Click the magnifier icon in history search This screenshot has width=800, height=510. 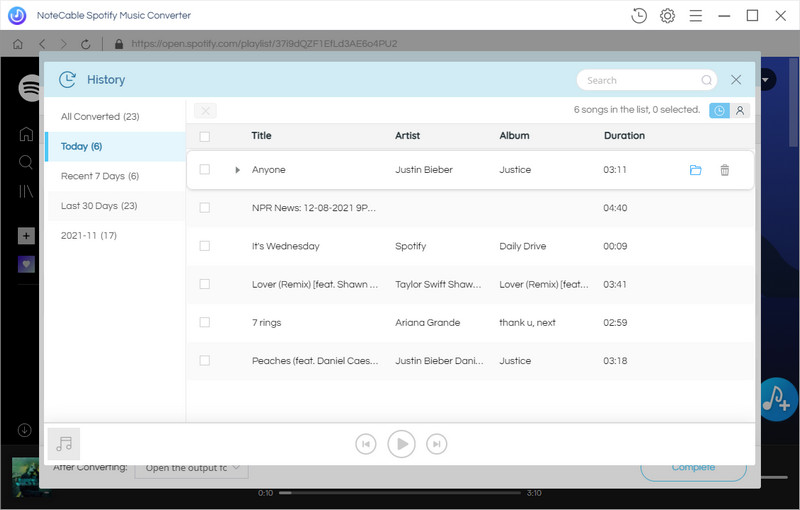tap(706, 80)
